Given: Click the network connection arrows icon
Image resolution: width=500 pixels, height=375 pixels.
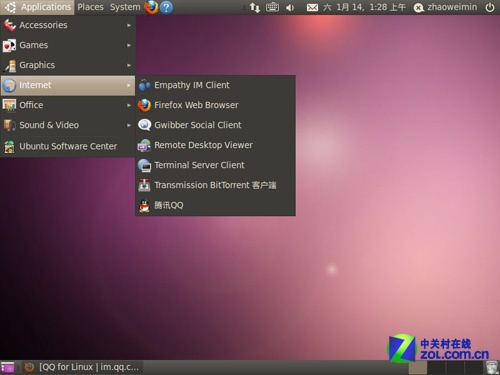Looking at the screenshot, I should pyautogui.click(x=255, y=7).
